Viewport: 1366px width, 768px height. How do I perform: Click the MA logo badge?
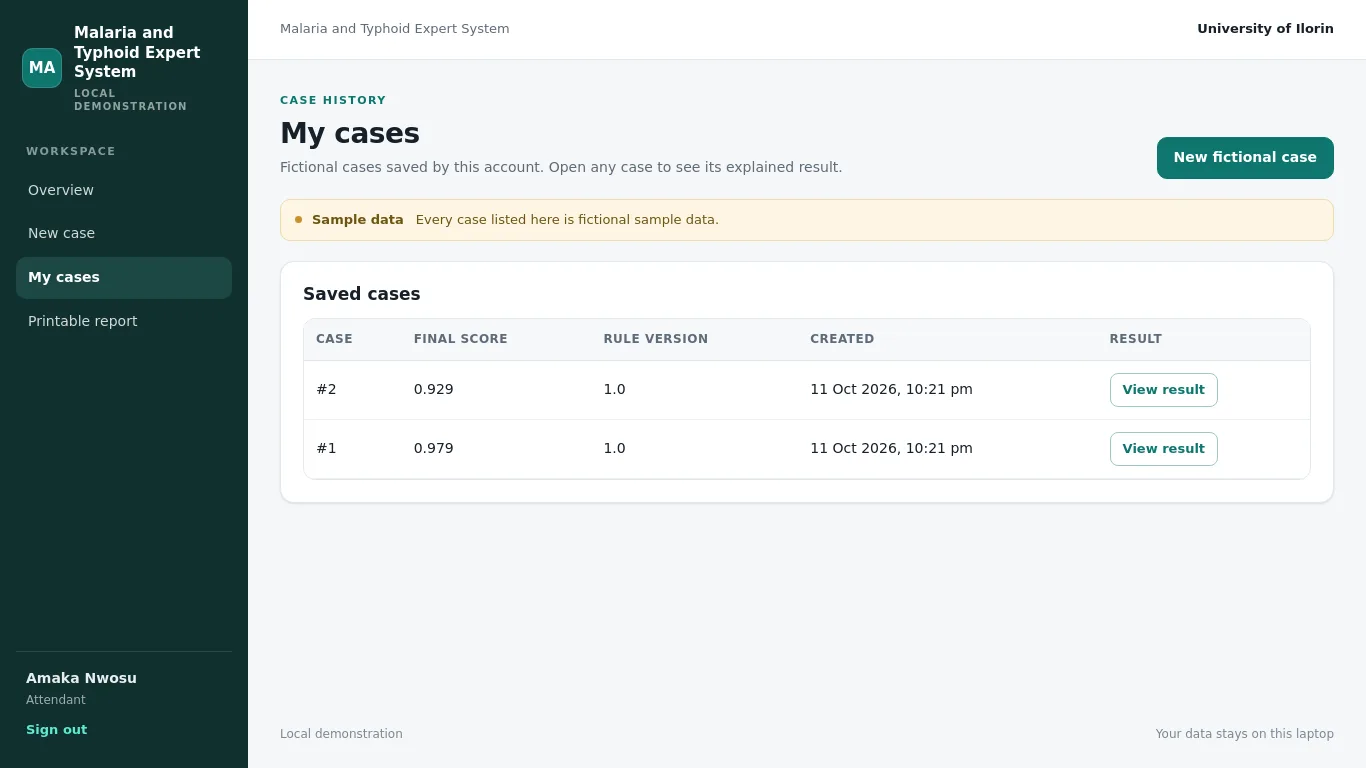pos(42,68)
